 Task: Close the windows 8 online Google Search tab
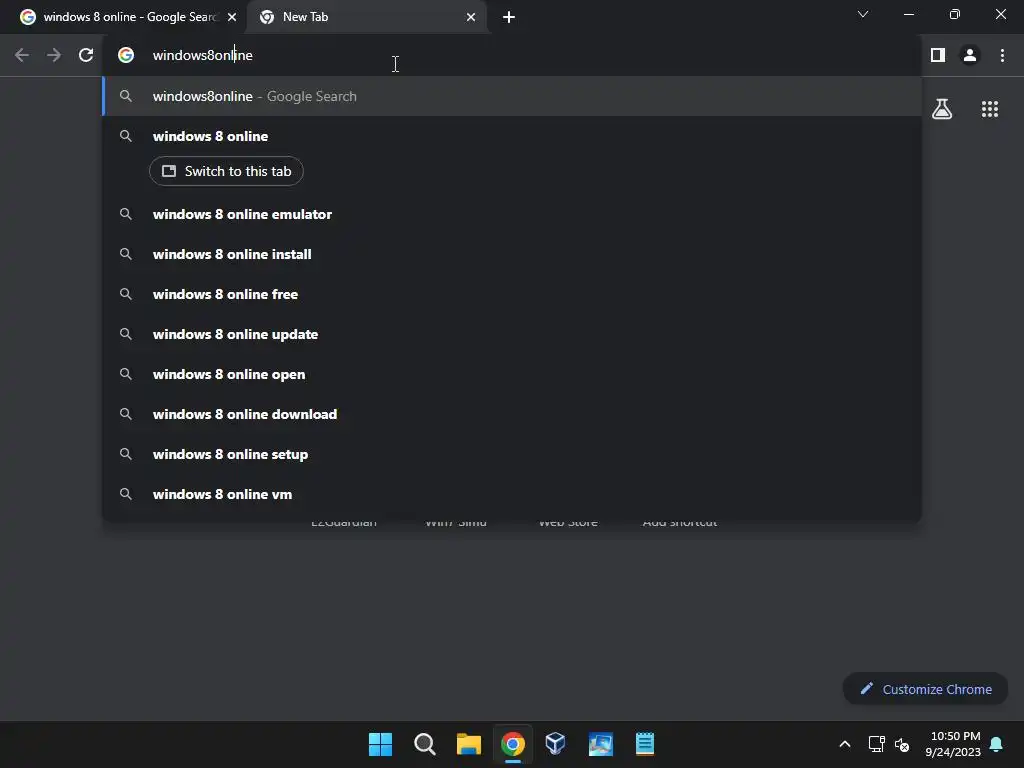pyautogui.click(x=232, y=17)
